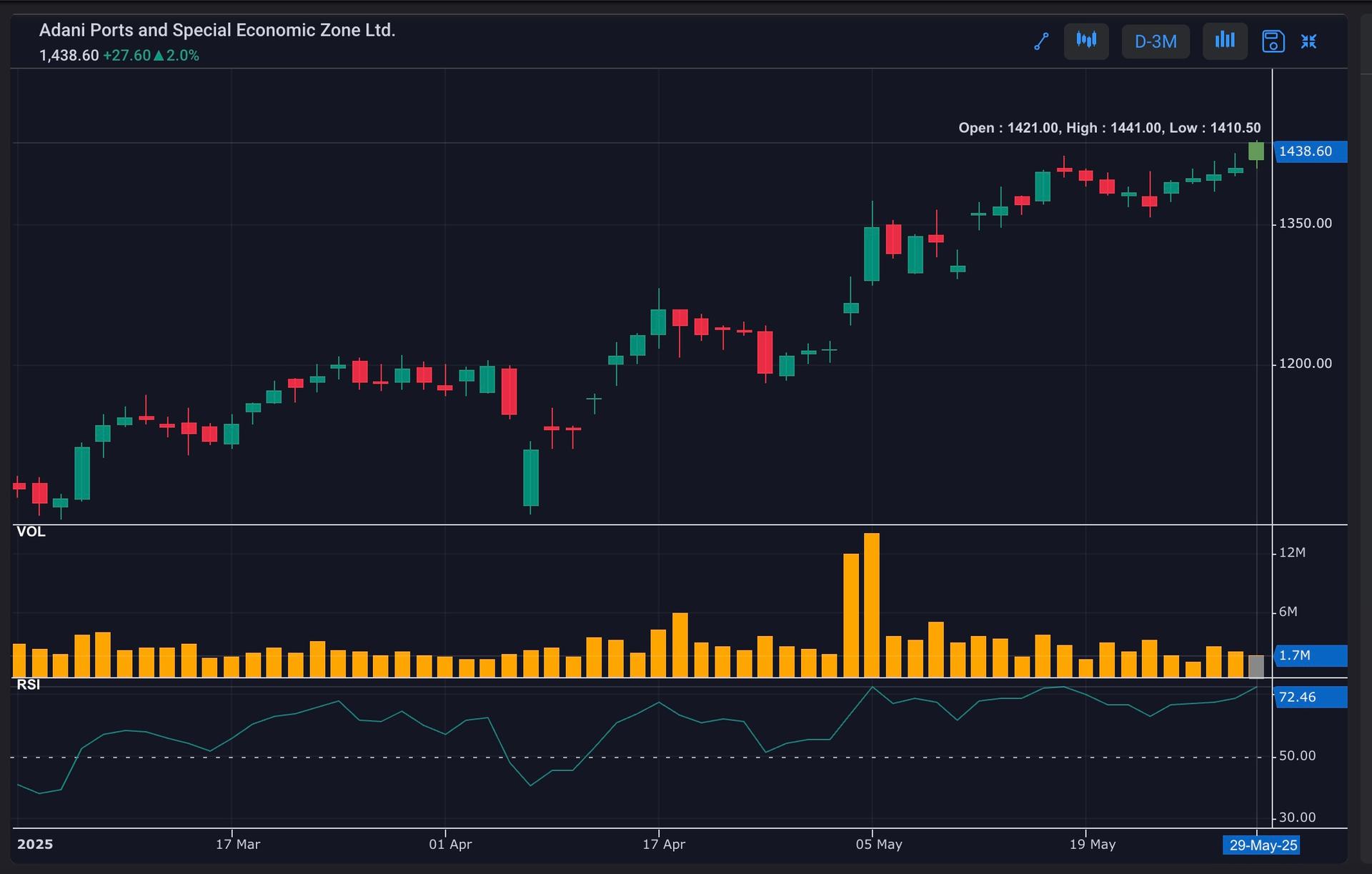Click the blue 72.46 RSI value tag
This screenshot has height=874, width=1372.
1311,697
